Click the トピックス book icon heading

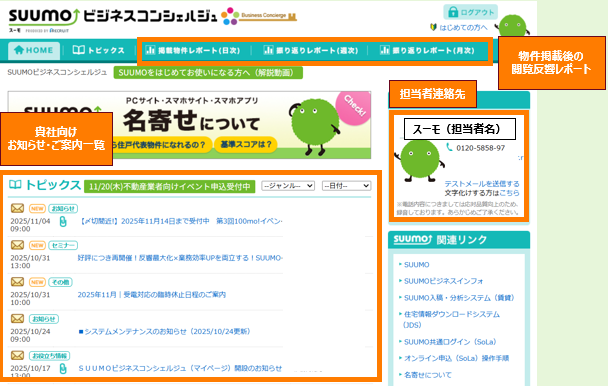(x=15, y=185)
